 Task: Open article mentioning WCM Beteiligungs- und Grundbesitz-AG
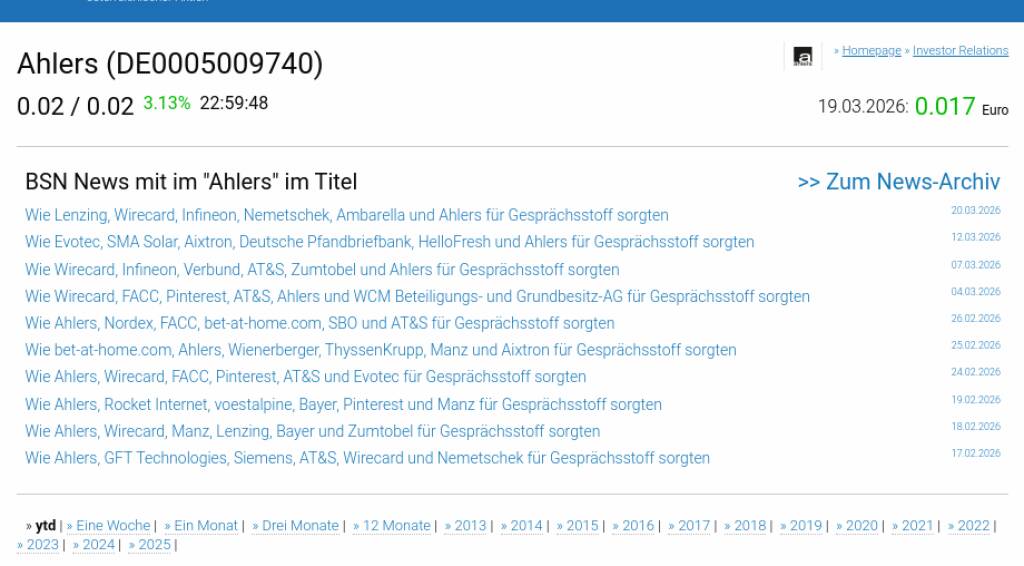click(417, 297)
